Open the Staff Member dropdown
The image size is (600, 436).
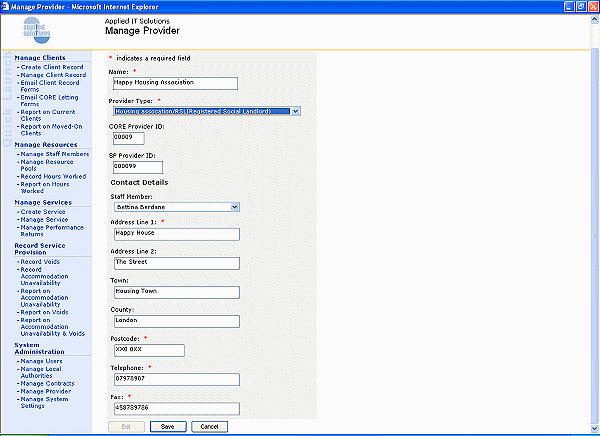[177, 207]
